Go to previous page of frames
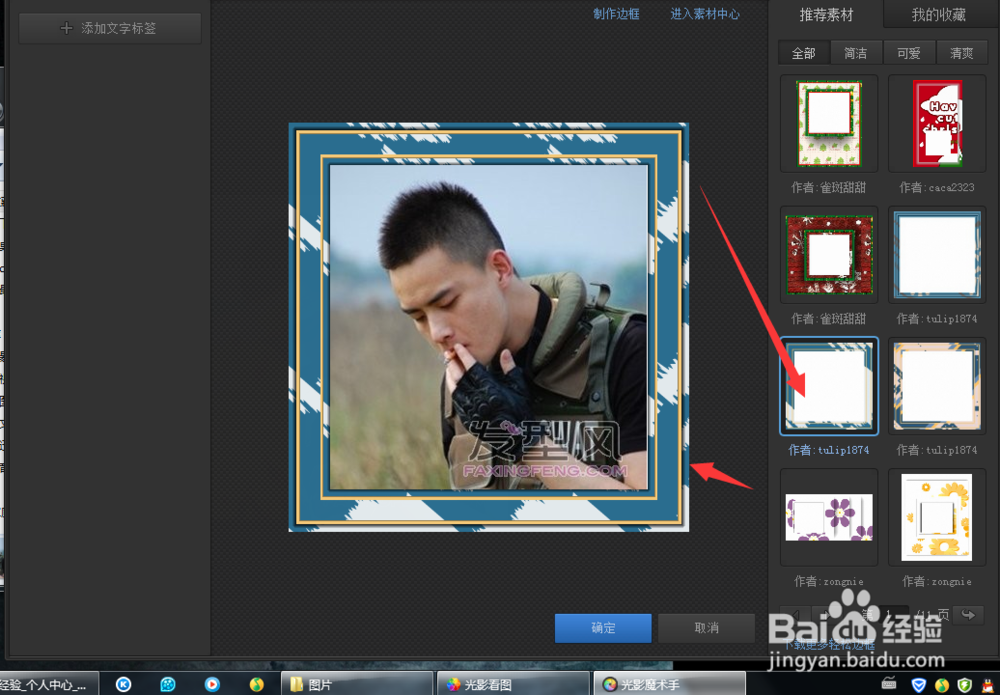The height and width of the screenshot is (695, 1000). [x=795, y=615]
